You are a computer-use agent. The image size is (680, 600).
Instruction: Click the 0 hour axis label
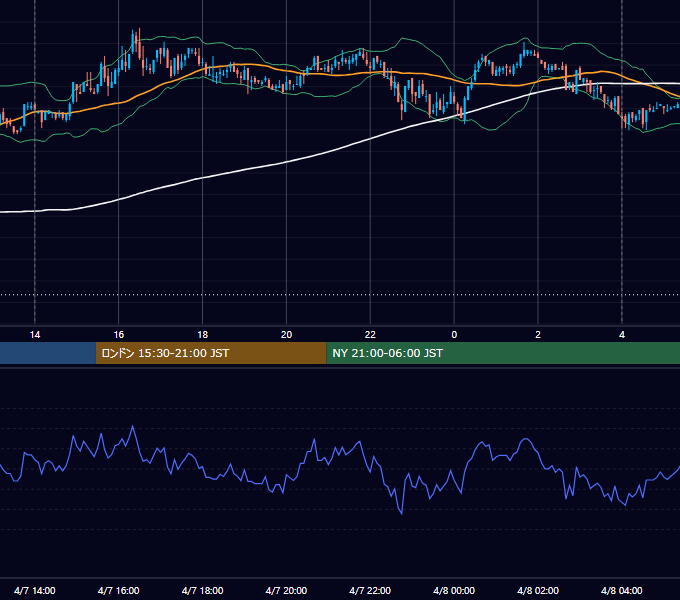point(454,335)
